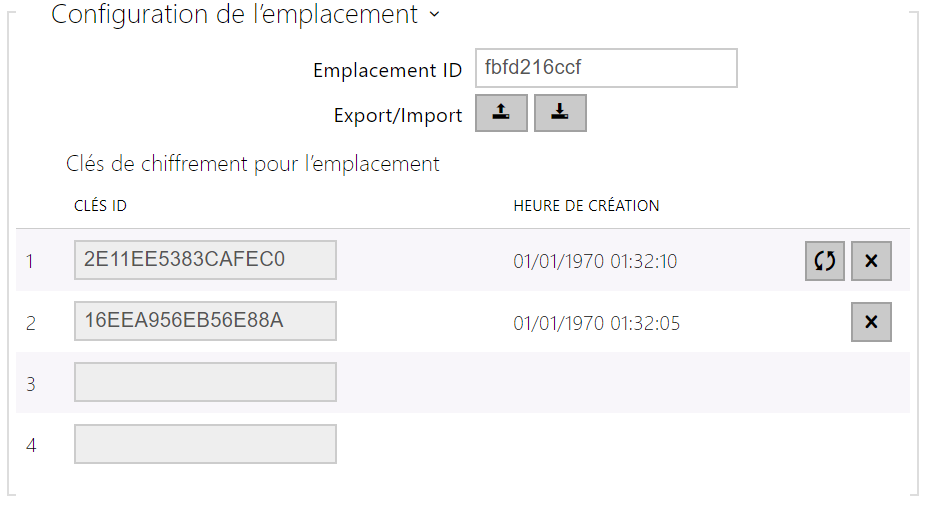Screen dimensions: 926x510
Task: Click the HEURE DE CRÉATION column header
Action: click(x=586, y=206)
